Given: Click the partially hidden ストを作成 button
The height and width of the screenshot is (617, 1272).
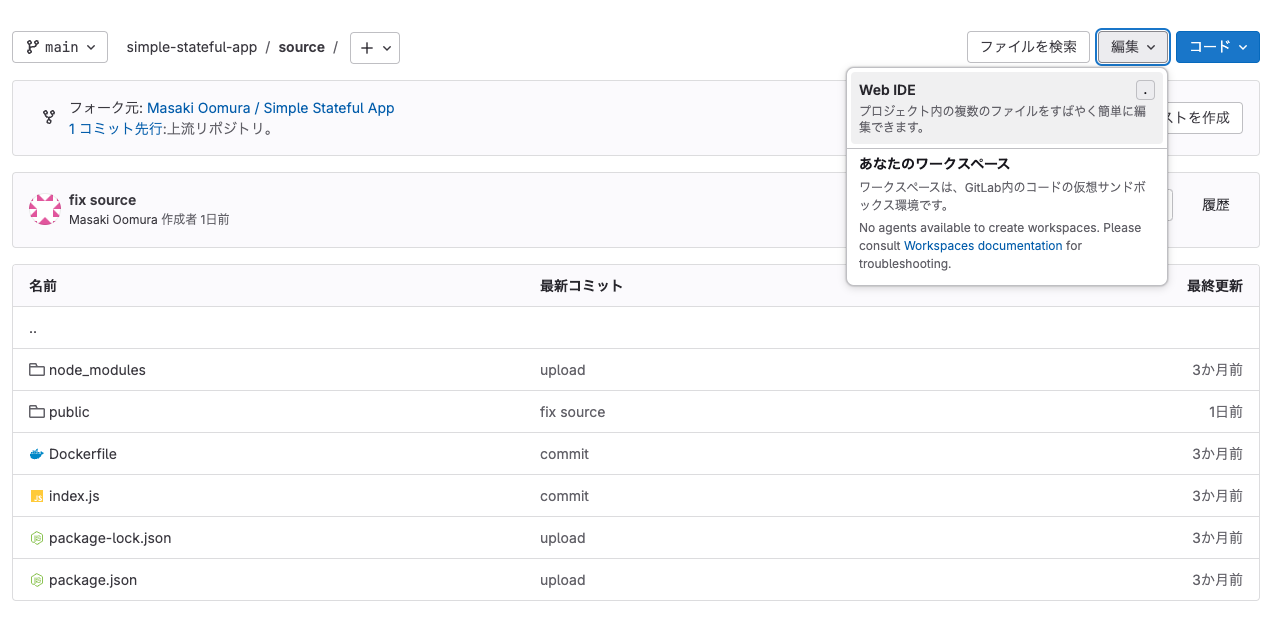Looking at the screenshot, I should (1205, 118).
